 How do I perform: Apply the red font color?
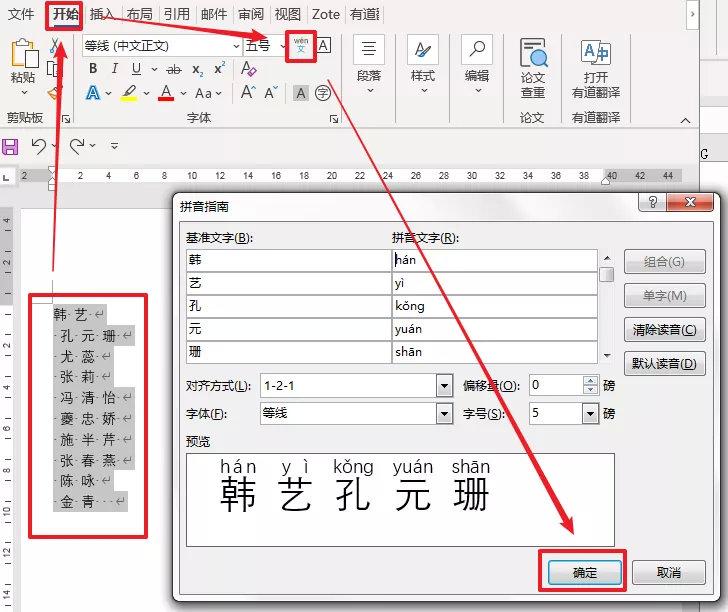click(x=166, y=93)
